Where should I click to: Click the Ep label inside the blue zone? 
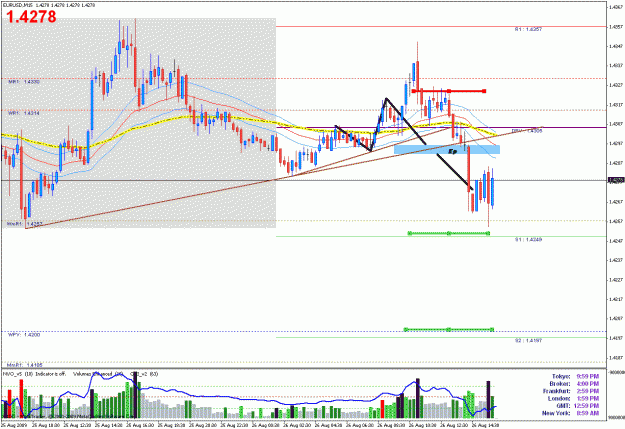(452, 151)
